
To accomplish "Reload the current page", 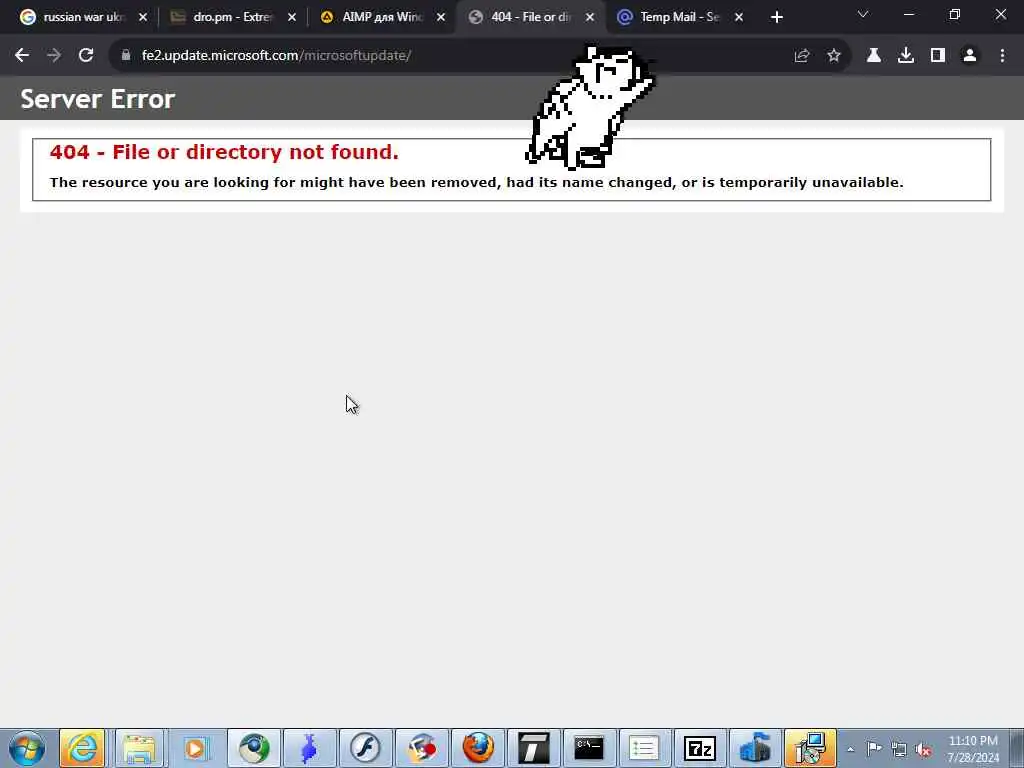I will 86,56.
